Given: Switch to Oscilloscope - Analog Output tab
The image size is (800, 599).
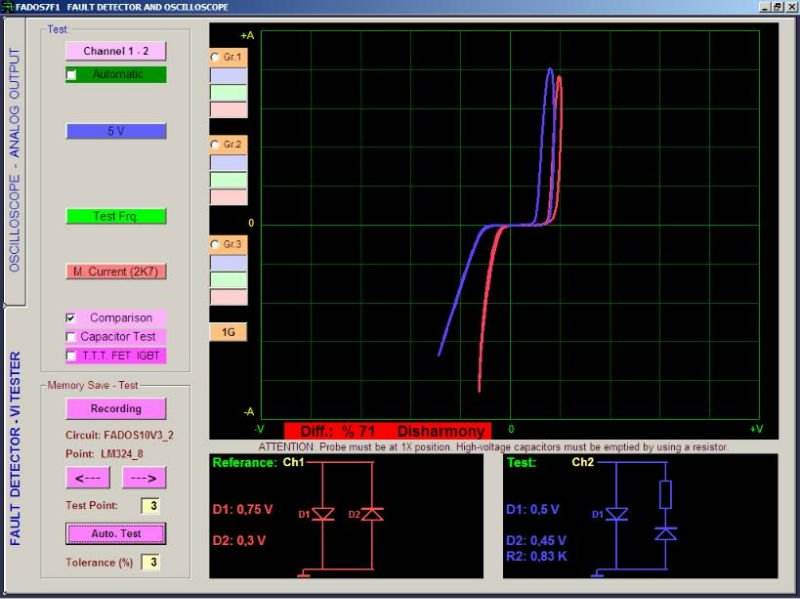Looking at the screenshot, I should click(x=14, y=170).
